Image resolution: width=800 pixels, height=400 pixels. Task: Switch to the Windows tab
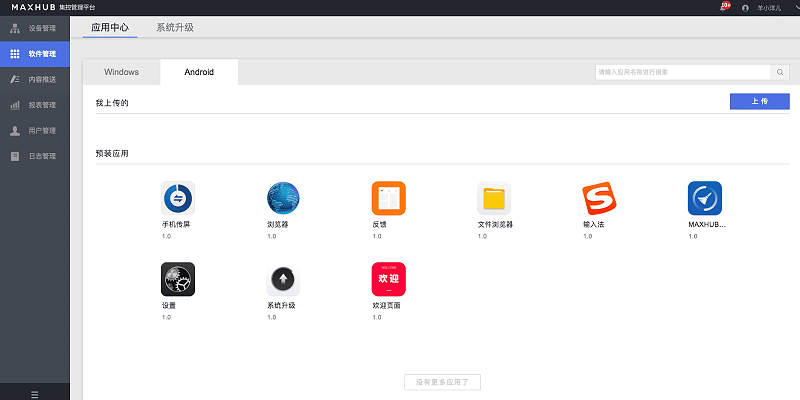click(x=121, y=72)
